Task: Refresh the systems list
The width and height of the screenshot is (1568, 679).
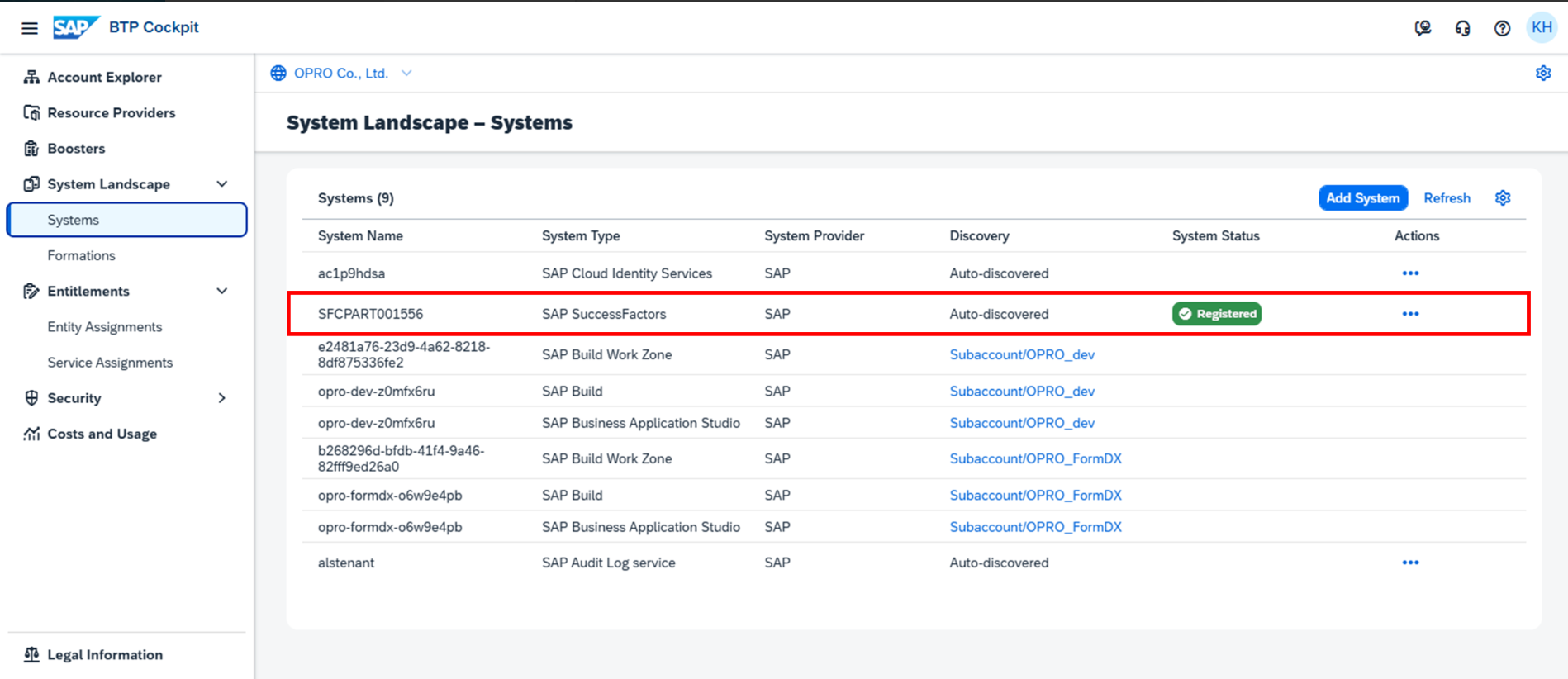Action: click(1447, 198)
